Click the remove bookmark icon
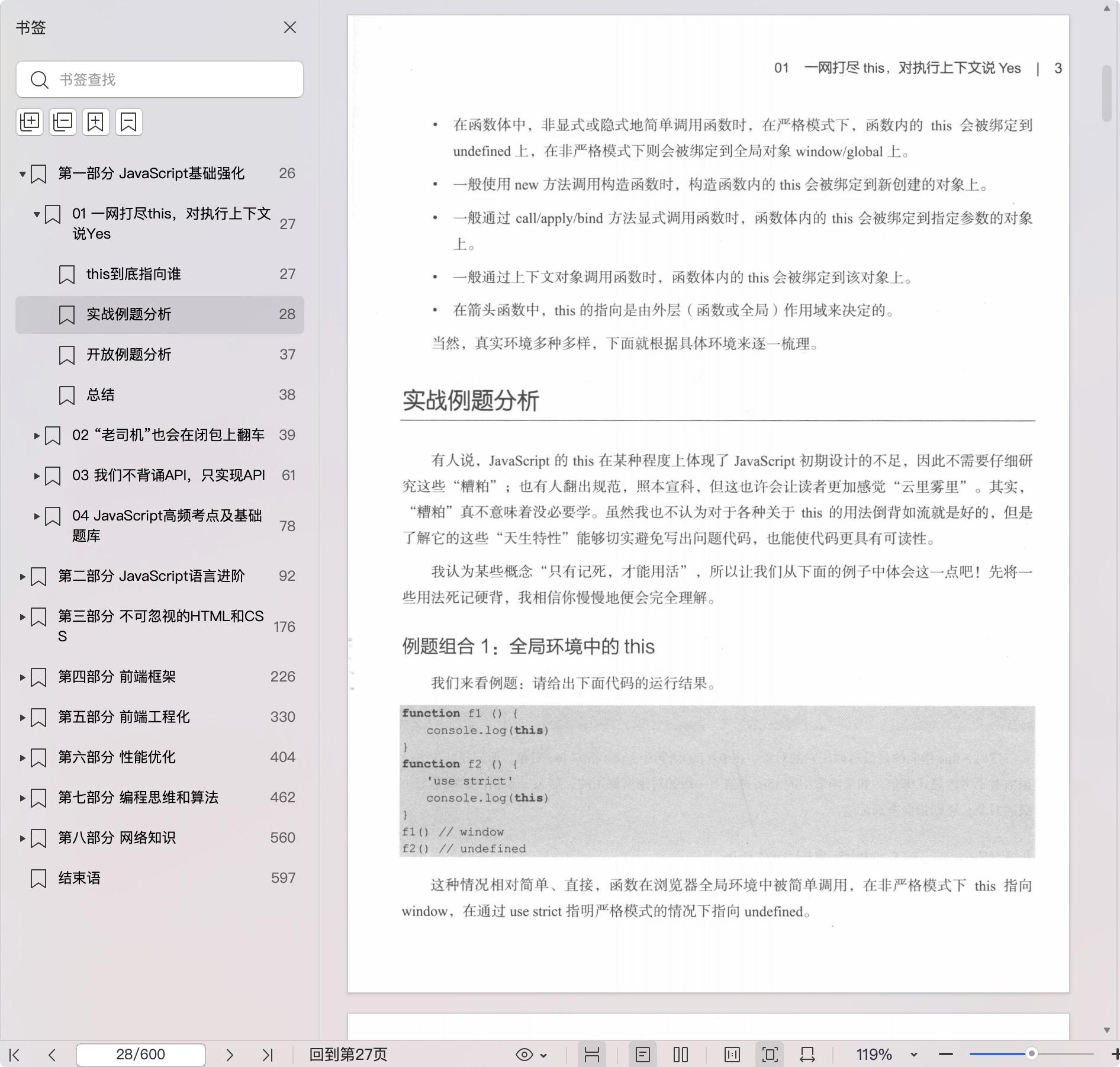1120x1067 pixels. click(x=128, y=122)
